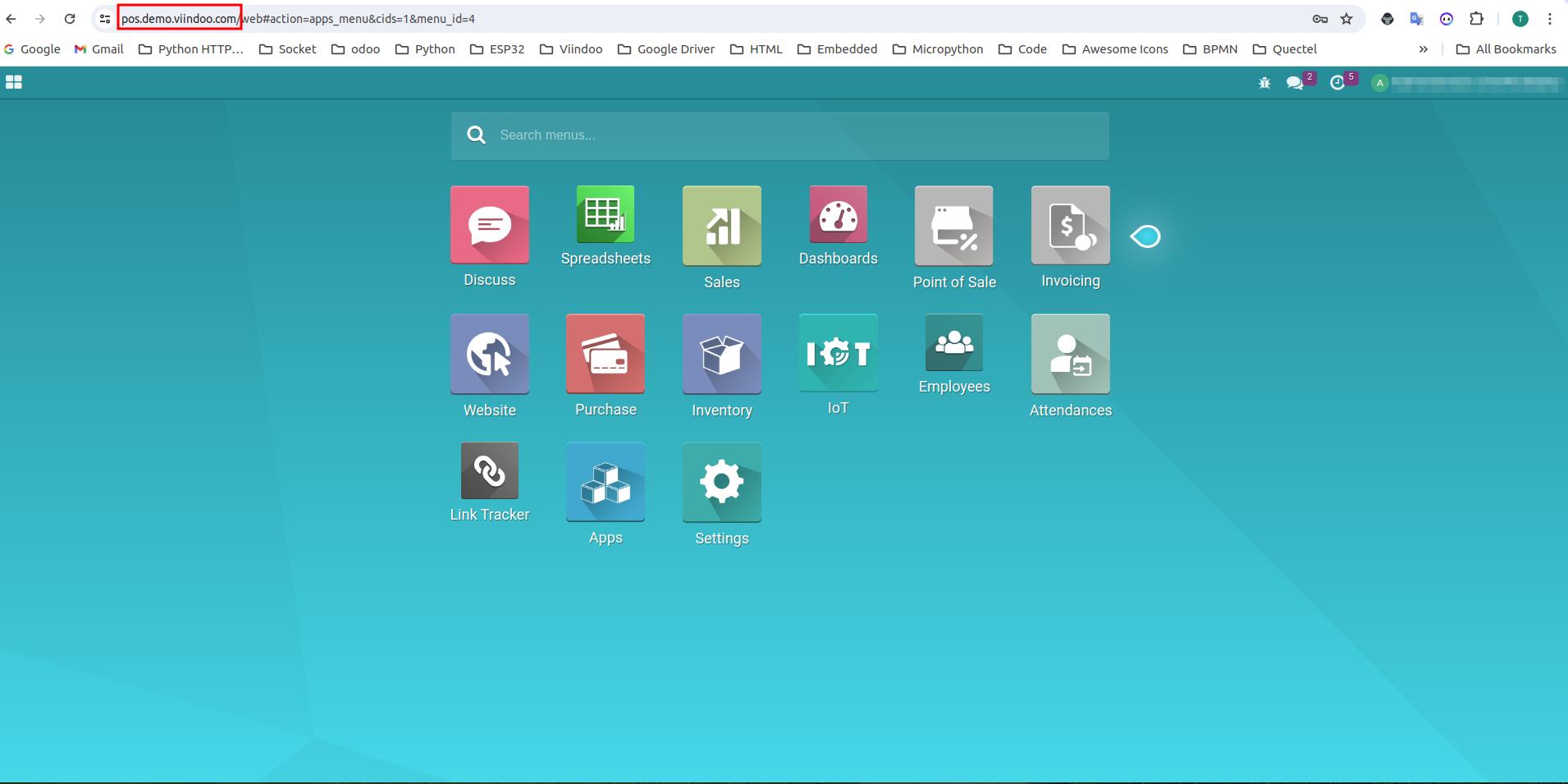This screenshot has width=1568, height=784.
Task: Bookmark this page with star icon
Action: (x=1346, y=19)
